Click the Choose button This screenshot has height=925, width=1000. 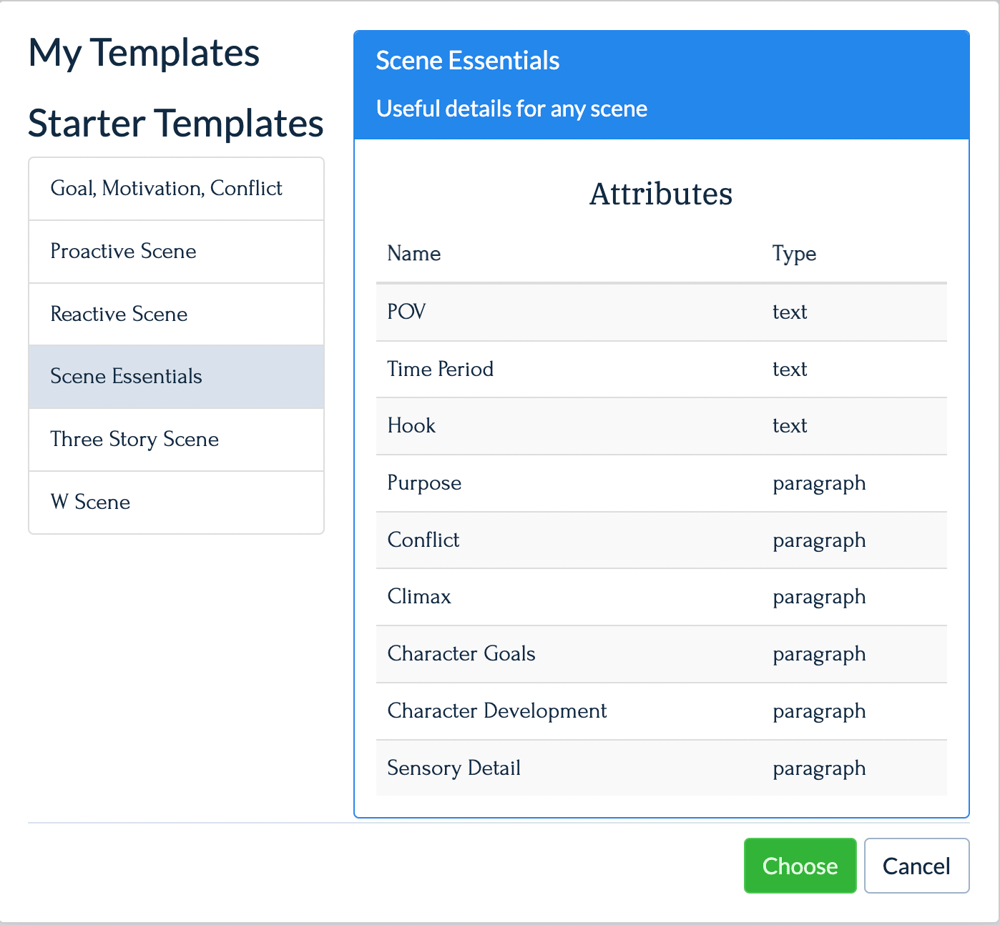click(x=800, y=866)
